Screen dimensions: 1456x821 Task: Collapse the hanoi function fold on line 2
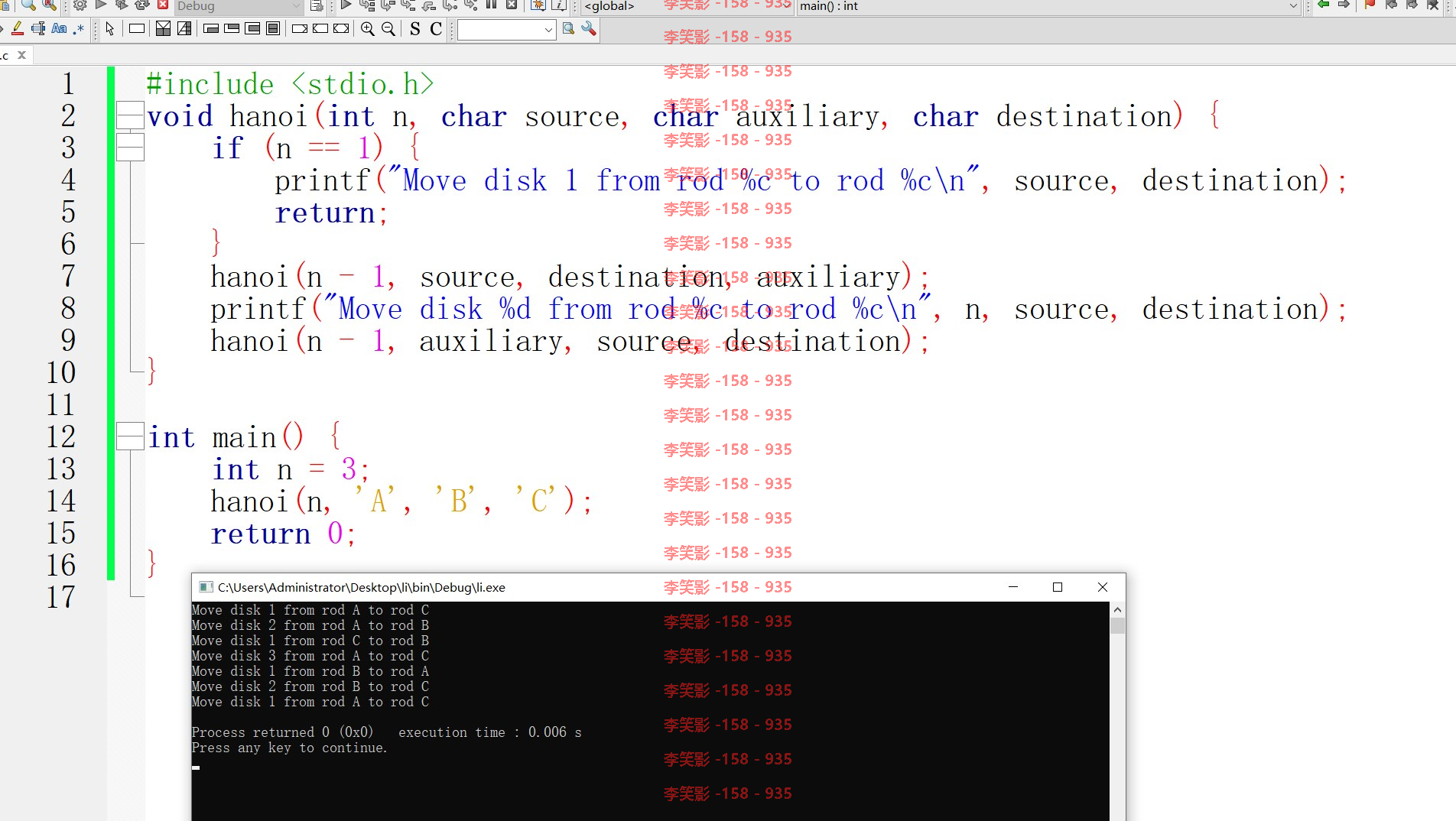click(130, 115)
